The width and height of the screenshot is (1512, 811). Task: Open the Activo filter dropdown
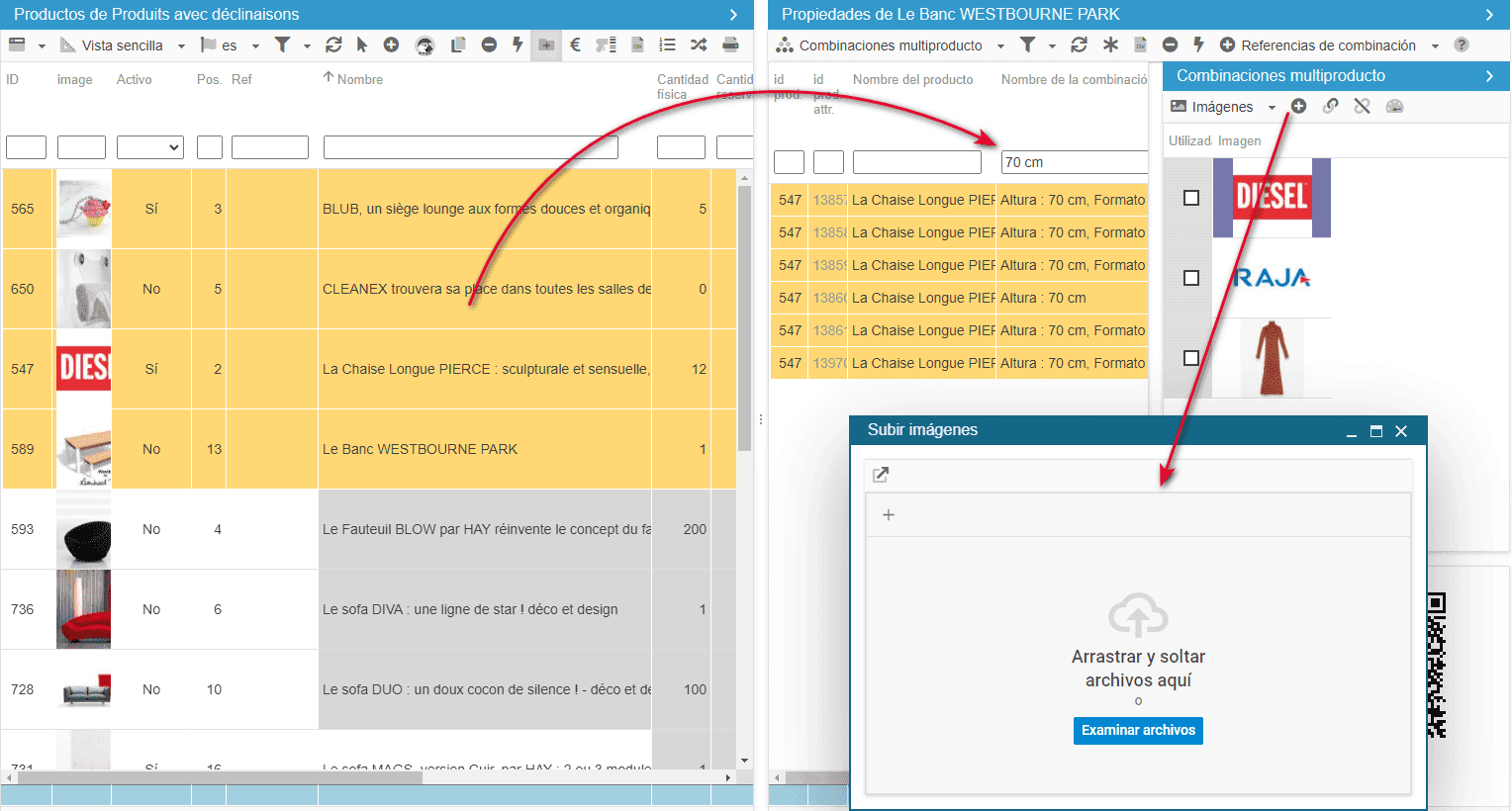tap(150, 147)
